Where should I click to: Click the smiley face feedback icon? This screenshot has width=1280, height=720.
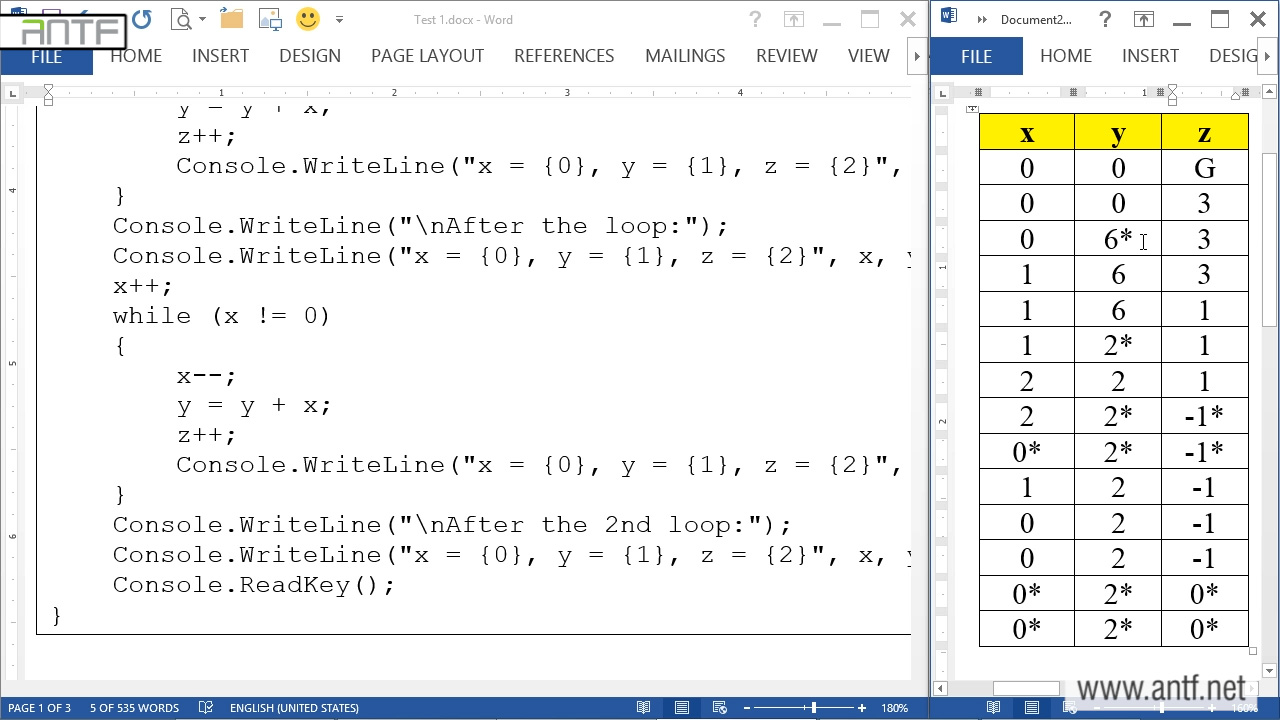(308, 19)
